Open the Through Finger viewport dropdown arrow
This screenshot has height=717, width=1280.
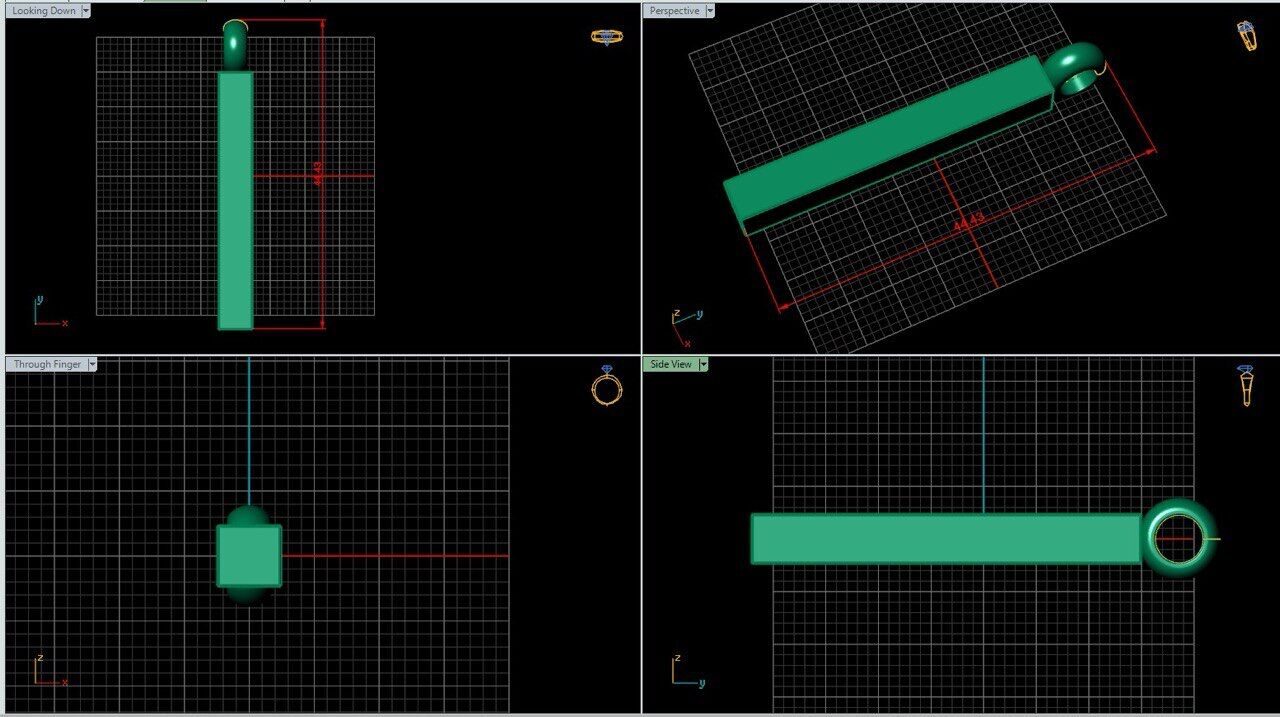tap(92, 365)
